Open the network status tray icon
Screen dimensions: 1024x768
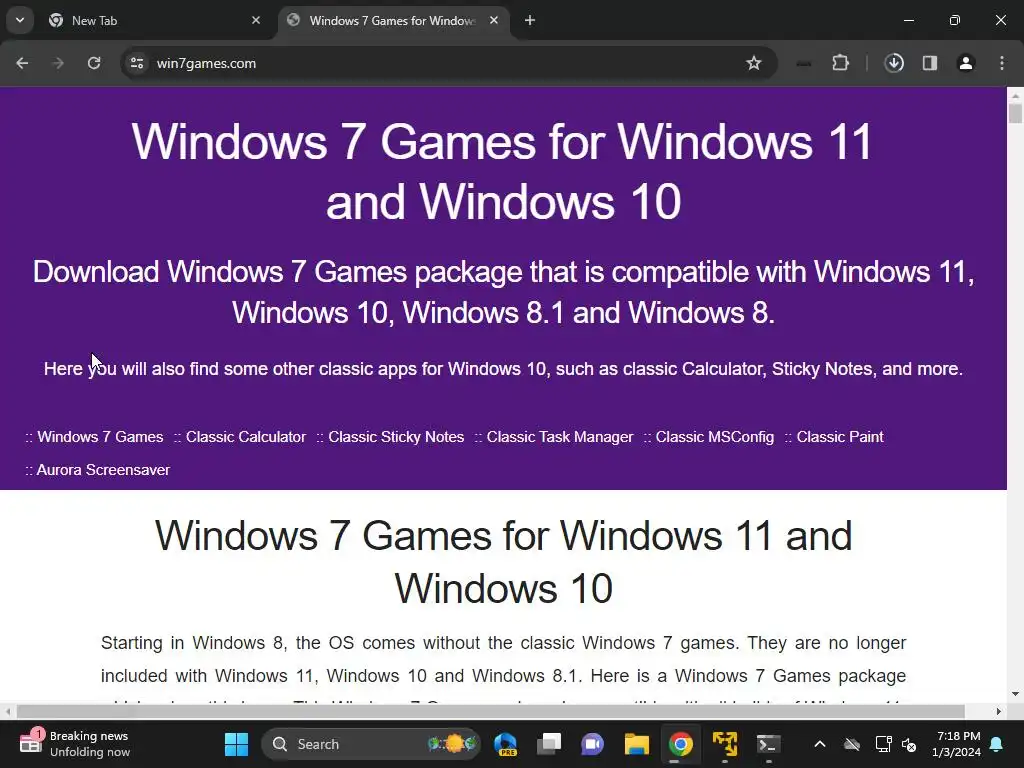click(883, 744)
